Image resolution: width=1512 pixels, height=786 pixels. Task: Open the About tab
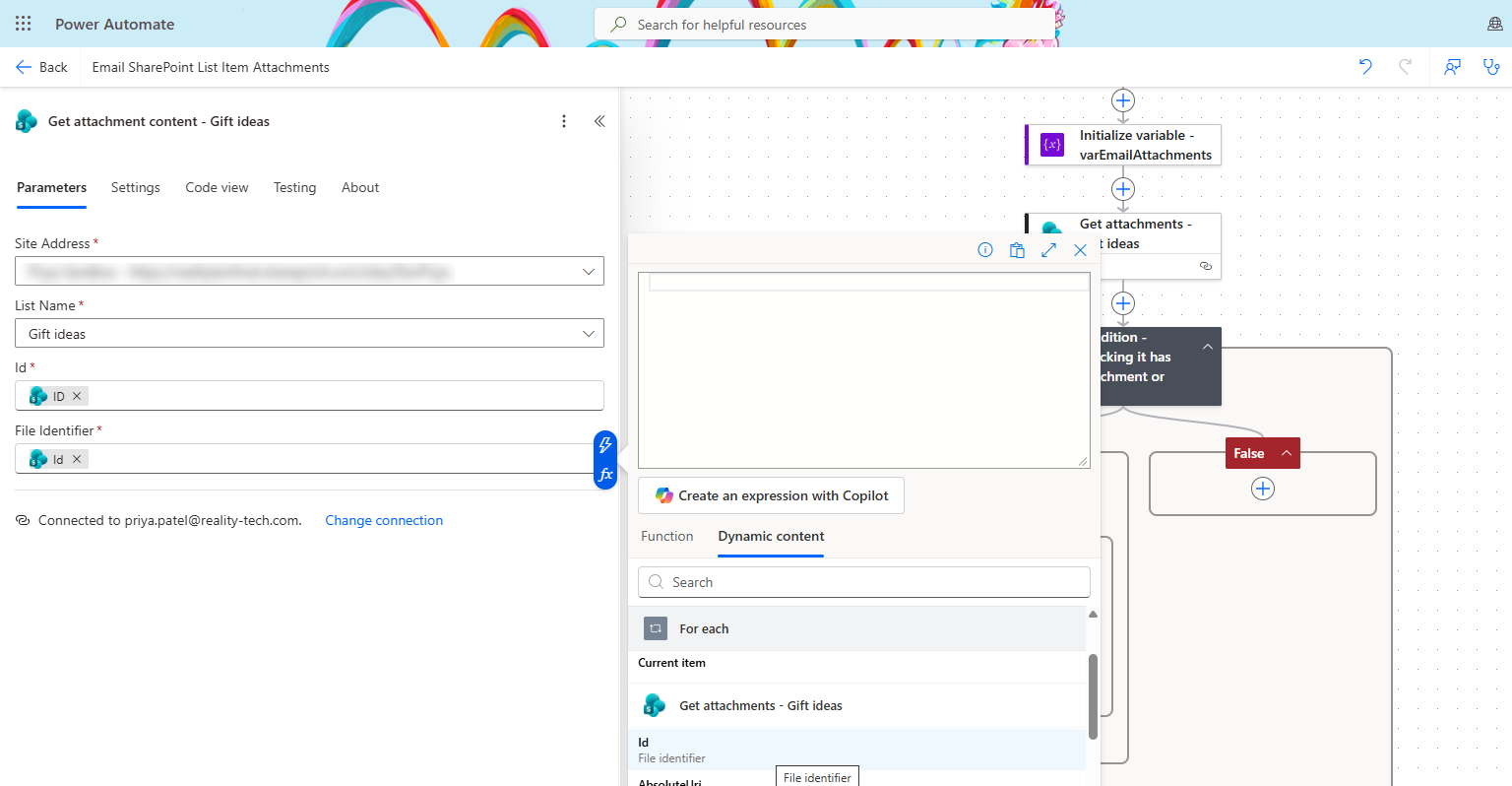[360, 187]
